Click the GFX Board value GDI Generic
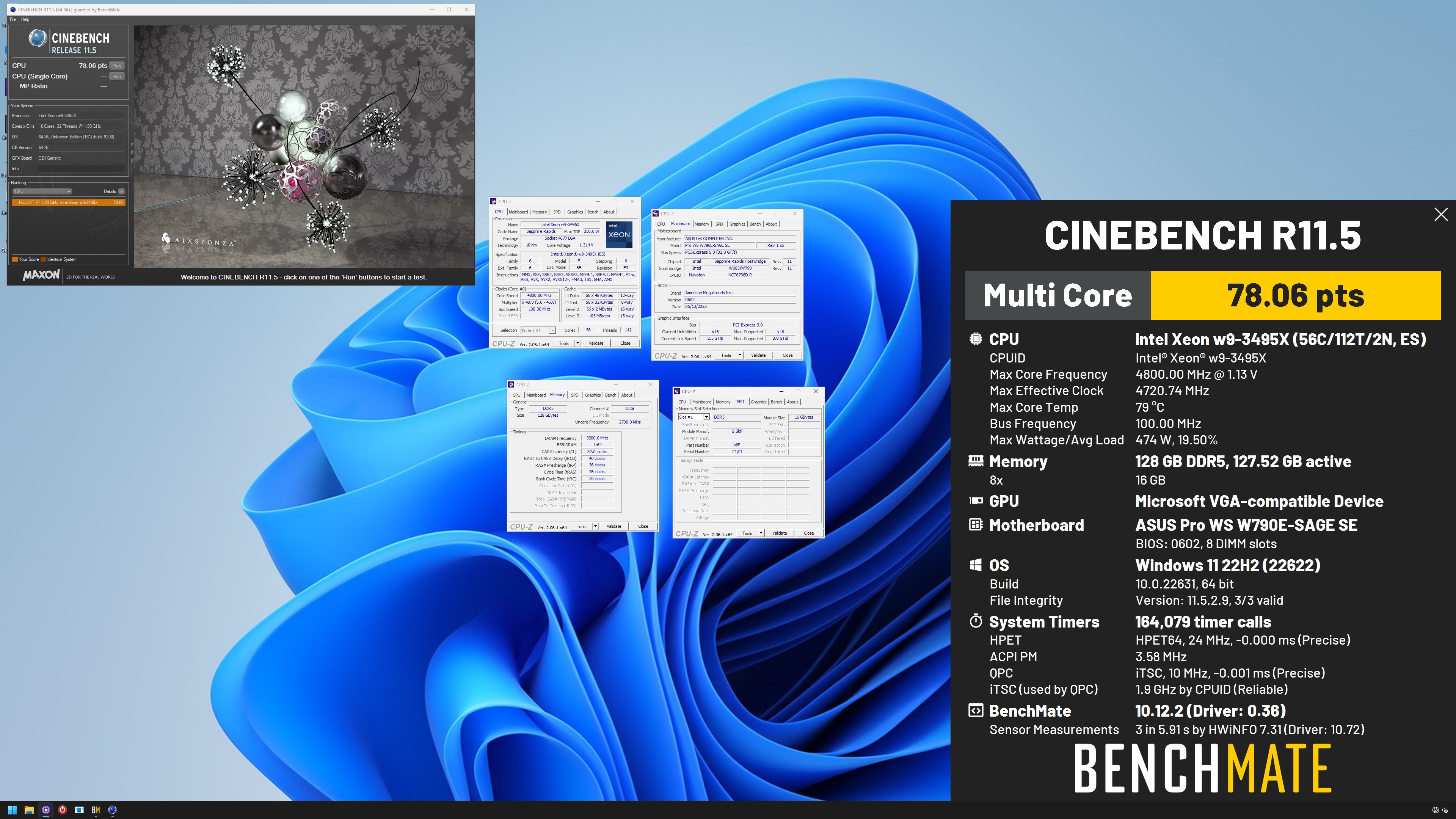 tap(81, 158)
